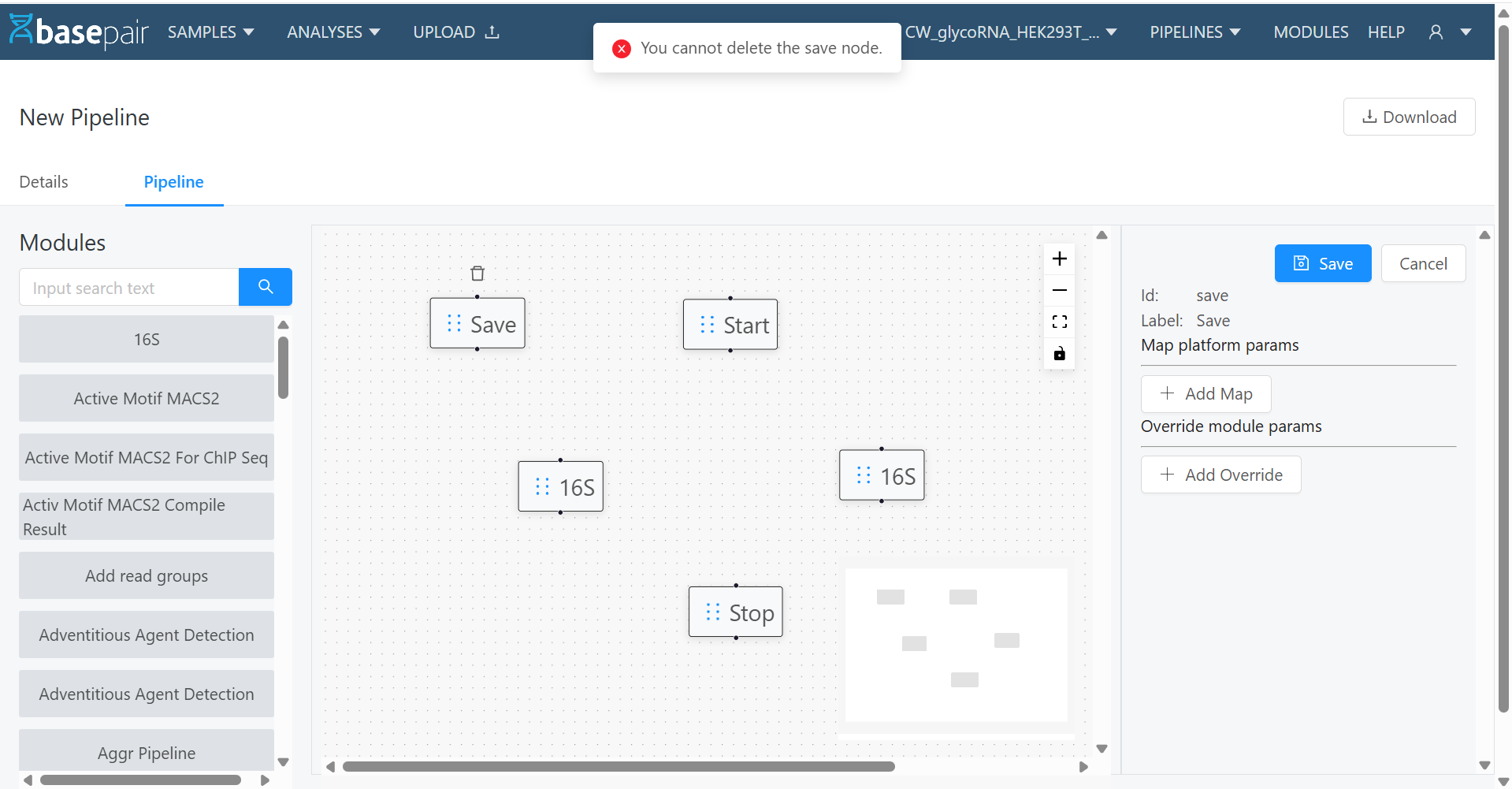
Task: Toggle the canvas lock padlock
Action: tap(1059, 354)
